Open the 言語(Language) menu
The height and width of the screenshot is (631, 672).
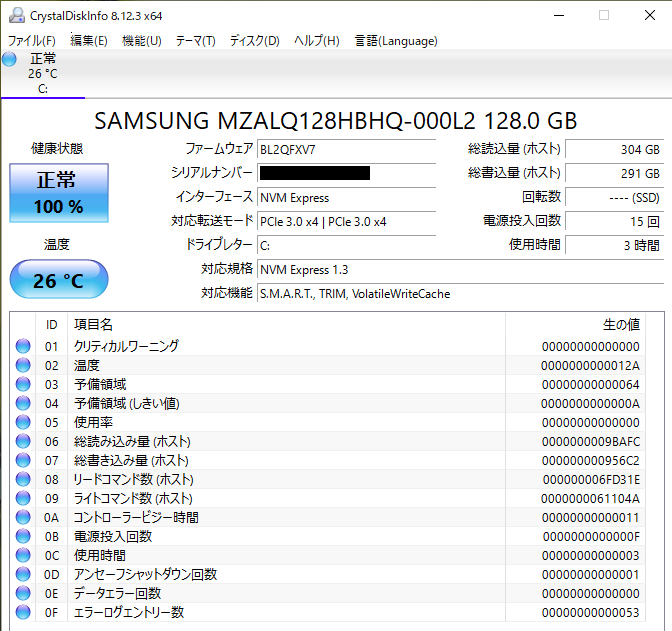pos(396,41)
